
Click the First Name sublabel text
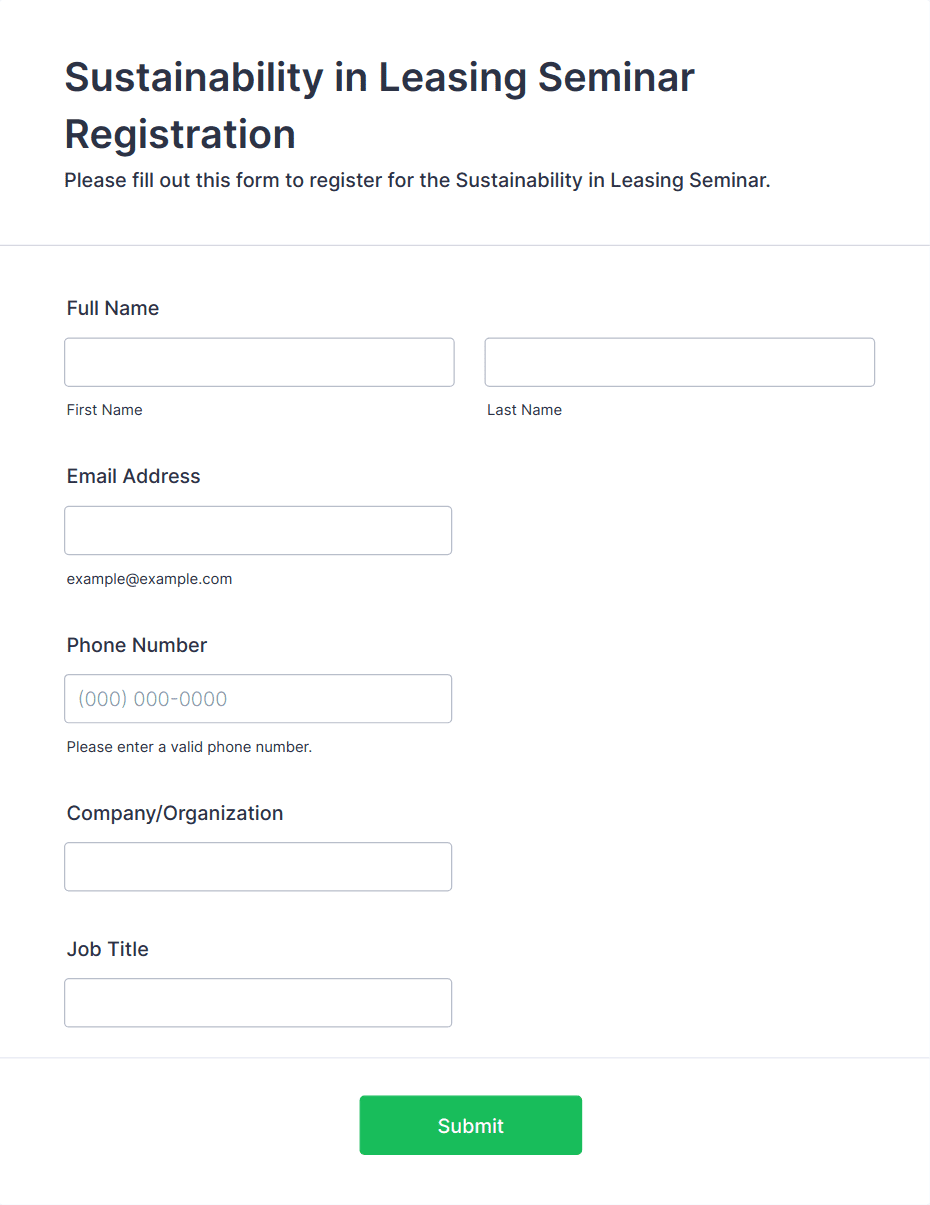105,410
